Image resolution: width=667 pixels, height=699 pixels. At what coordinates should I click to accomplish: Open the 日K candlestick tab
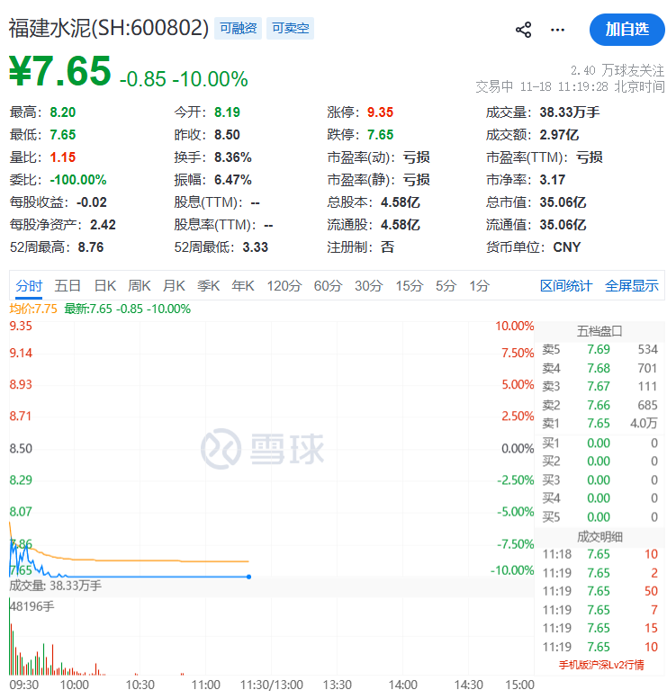click(x=105, y=286)
